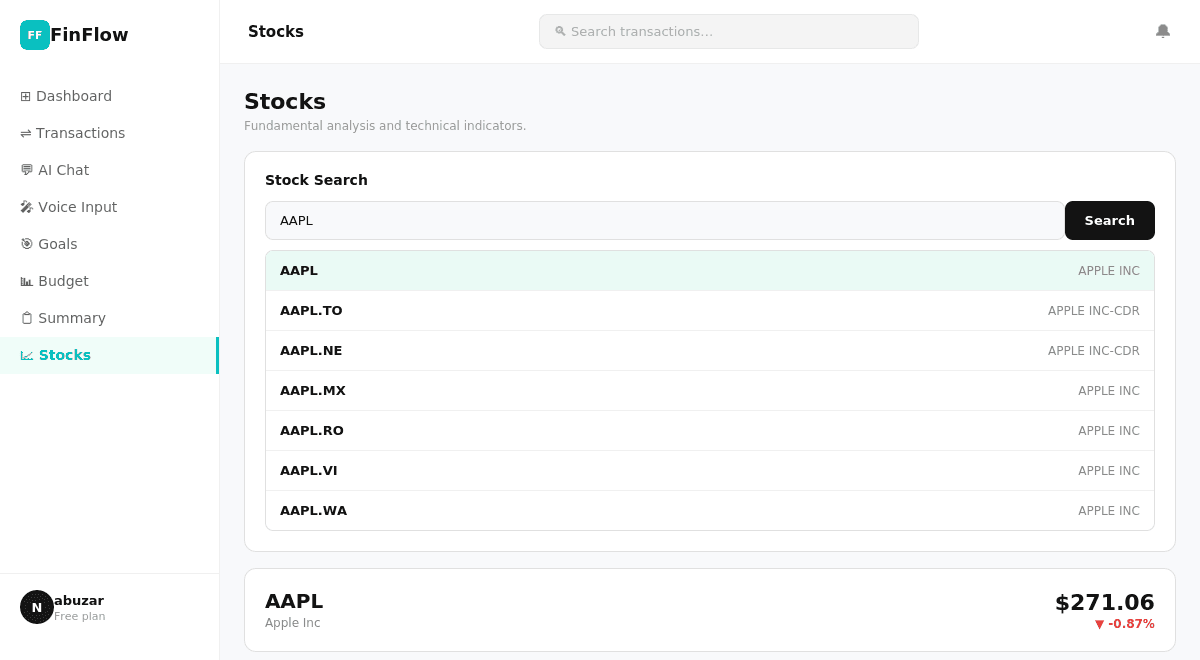Navigate to Budget
The height and width of the screenshot is (660, 1200).
coord(110,281)
